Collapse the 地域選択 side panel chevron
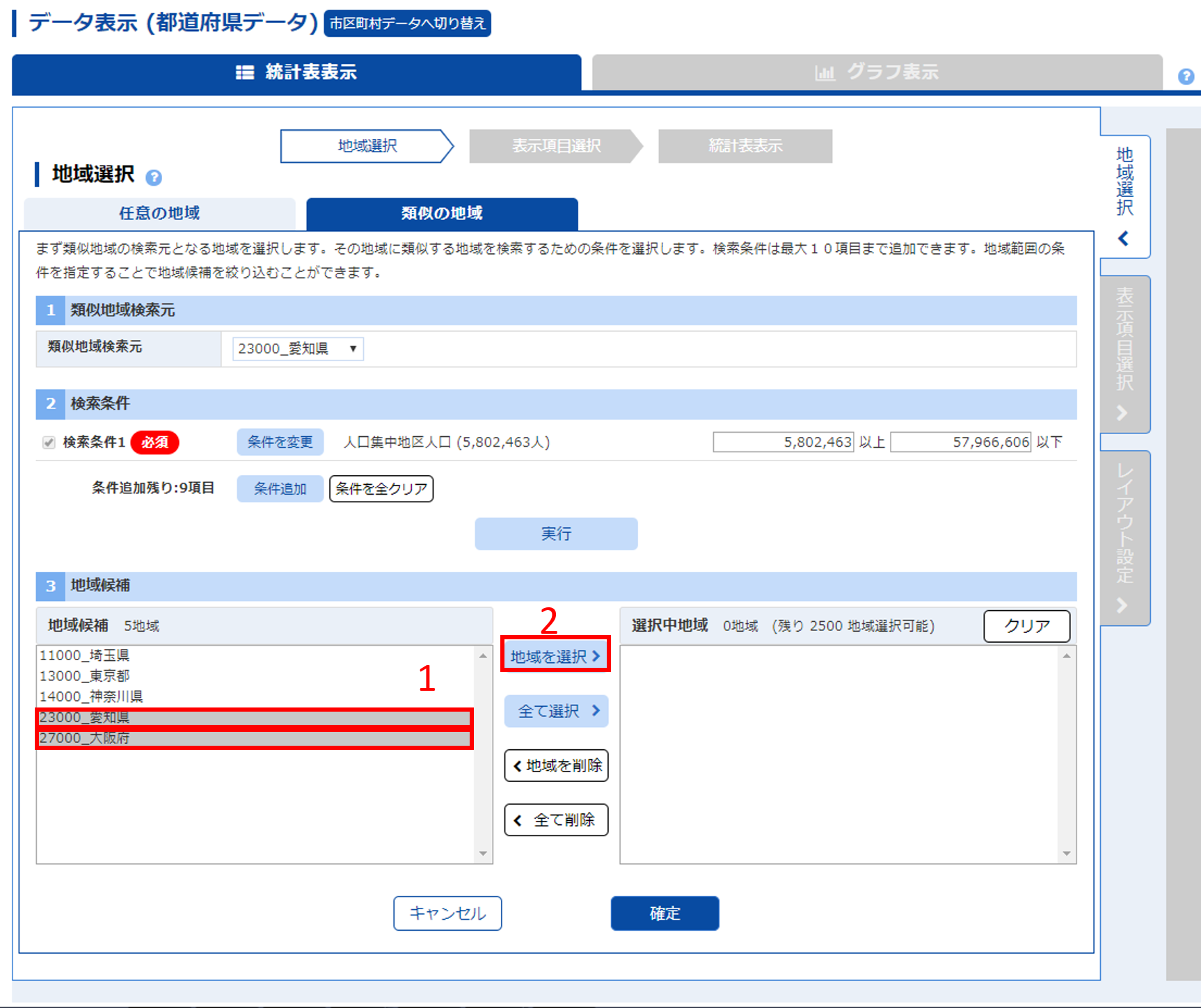This screenshot has width=1201, height=1008. (x=1123, y=239)
